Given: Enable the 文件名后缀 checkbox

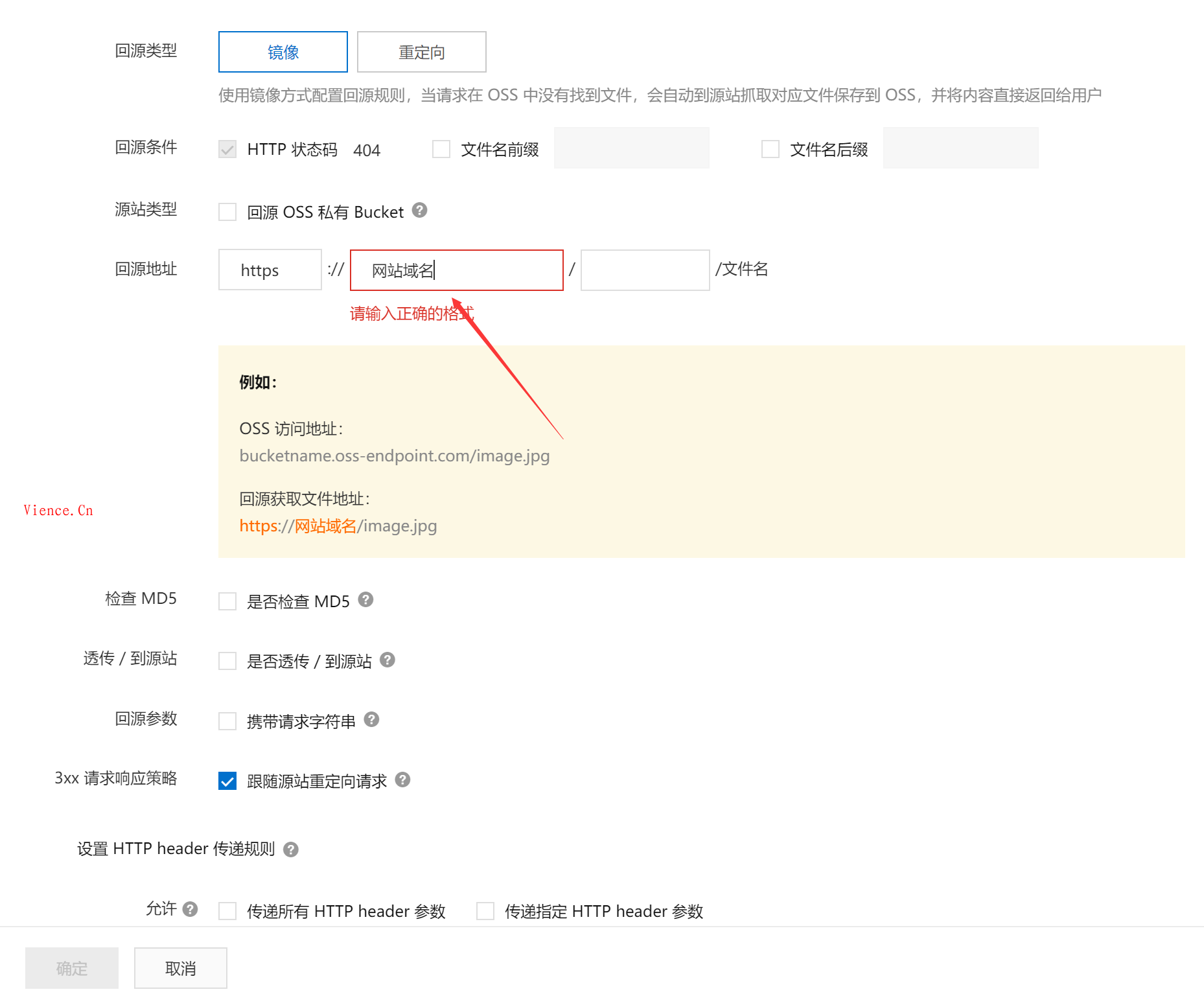Looking at the screenshot, I should [770, 150].
